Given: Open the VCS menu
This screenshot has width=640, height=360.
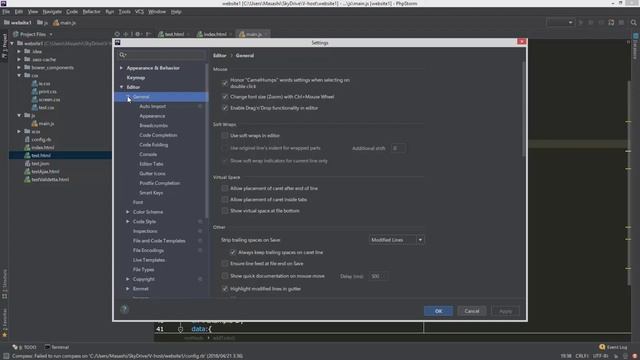Looking at the screenshot, I should (x=139, y=11).
